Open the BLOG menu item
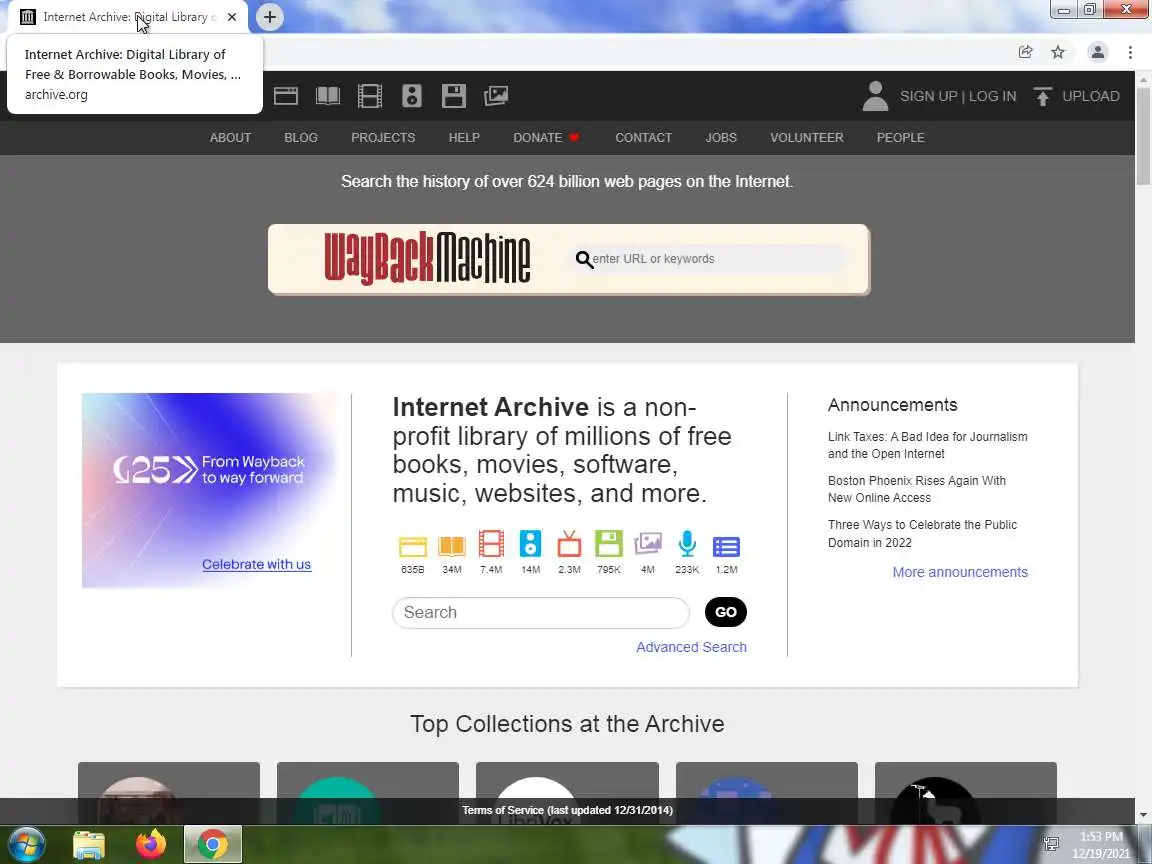The width and height of the screenshot is (1152, 864). [301, 137]
